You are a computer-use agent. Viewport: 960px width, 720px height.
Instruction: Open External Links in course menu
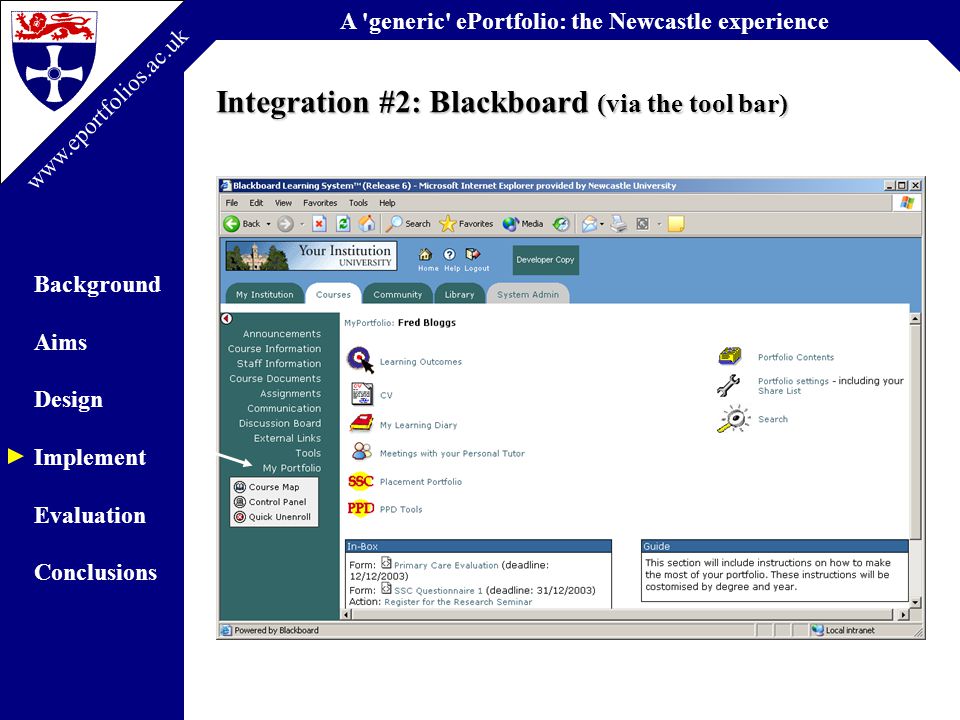[x=287, y=438]
